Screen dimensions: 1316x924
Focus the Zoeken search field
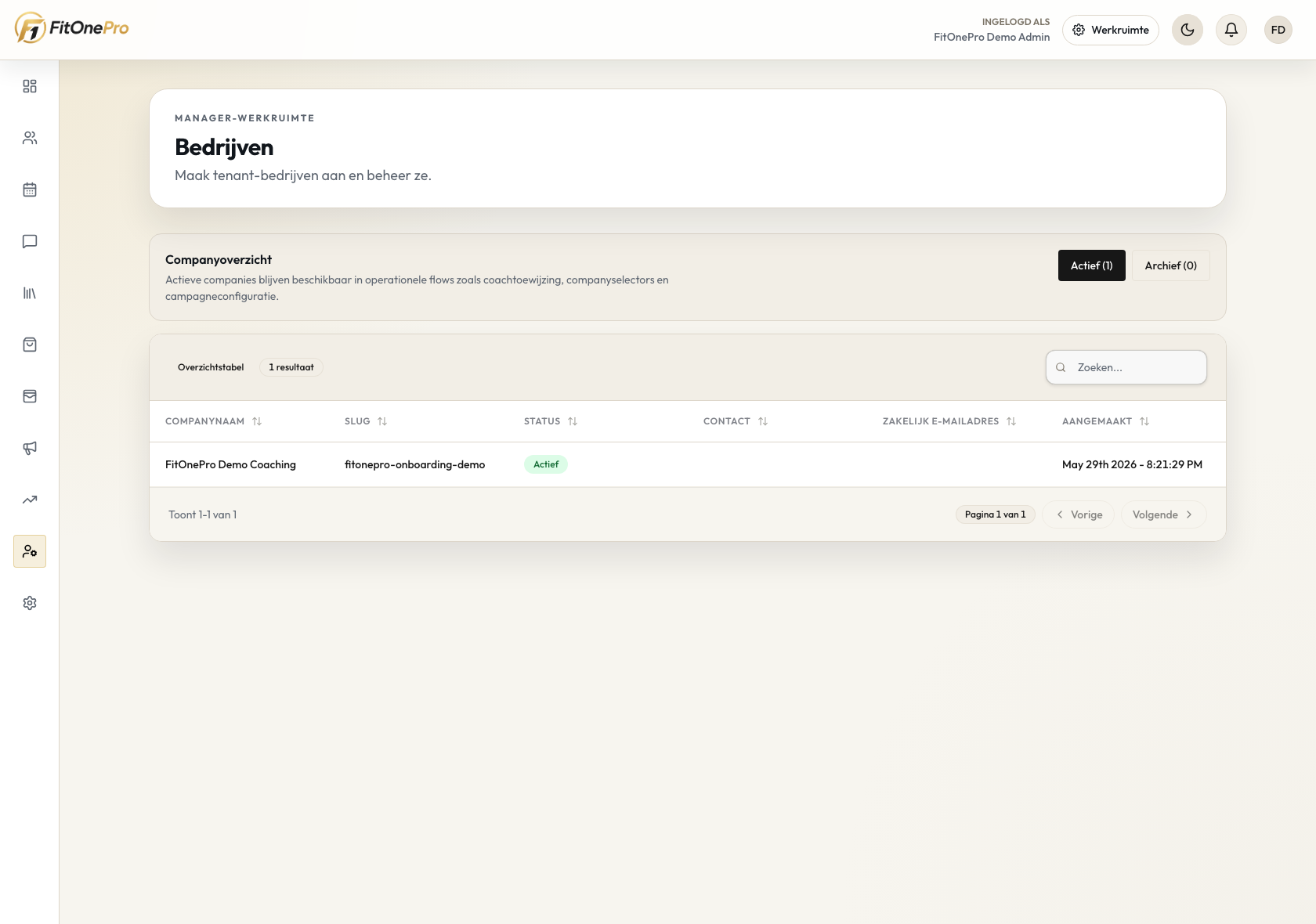1126,367
